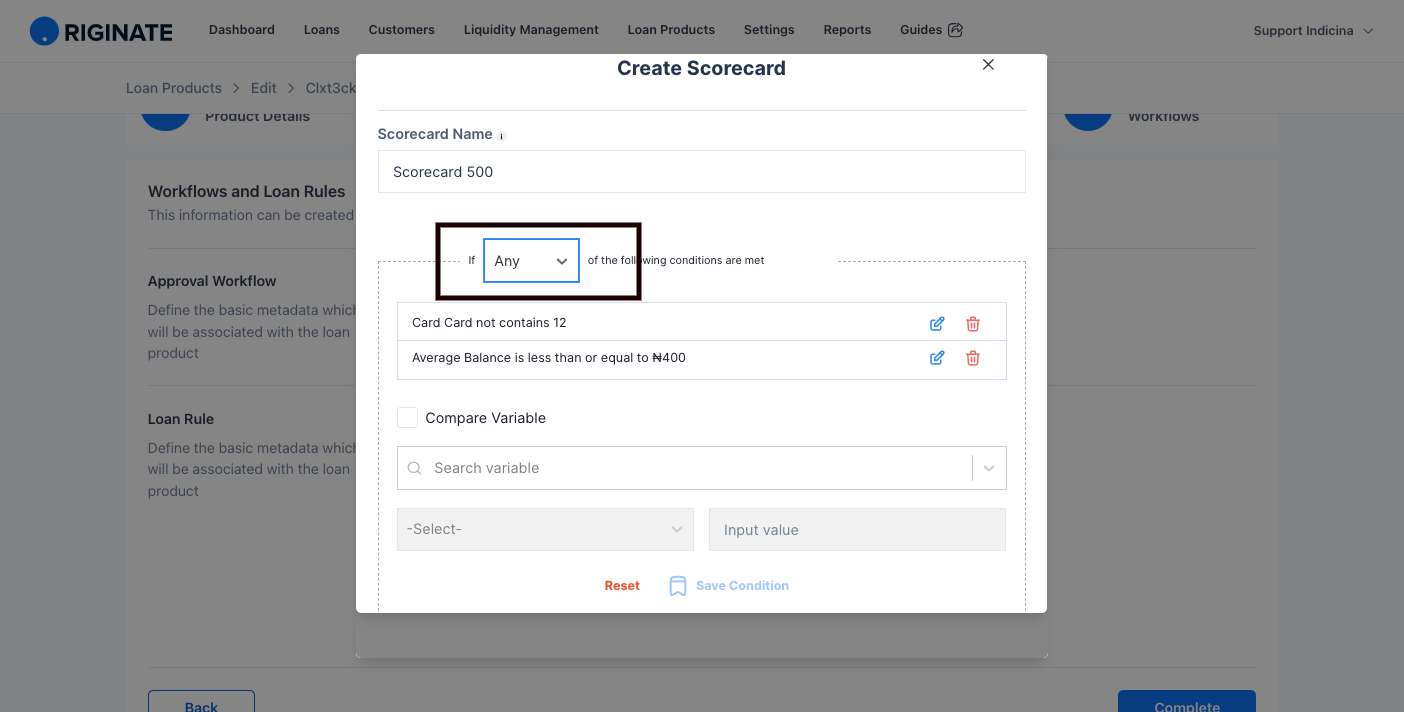Viewport: 1404px width, 712px height.
Task: Delete the Card Card not contains condition
Action: click(x=973, y=324)
